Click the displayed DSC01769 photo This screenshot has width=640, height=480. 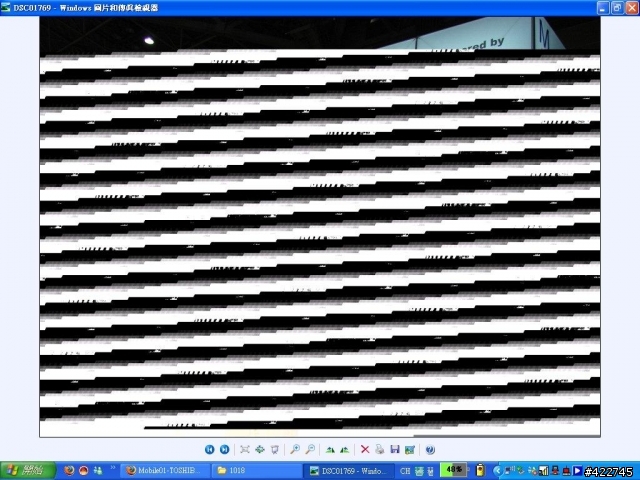point(320,227)
